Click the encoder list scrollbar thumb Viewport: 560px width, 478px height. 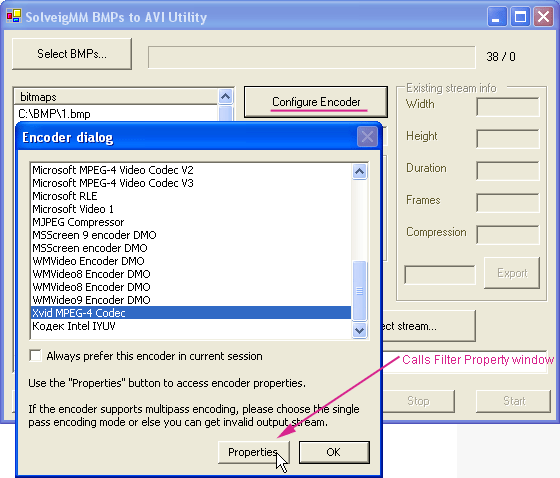click(x=359, y=291)
